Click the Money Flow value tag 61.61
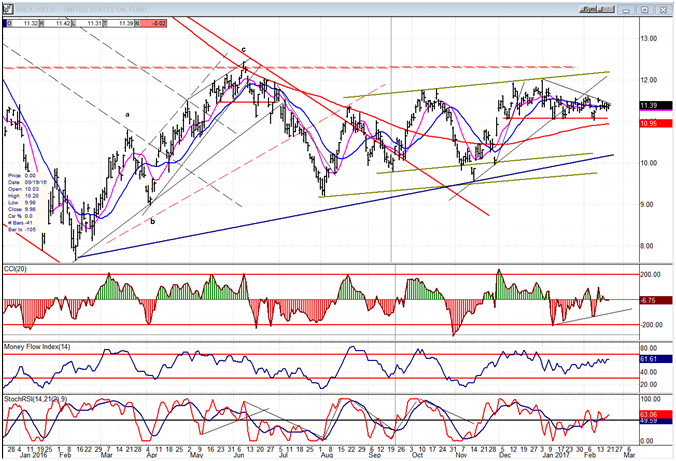The image size is (676, 461). click(x=655, y=359)
